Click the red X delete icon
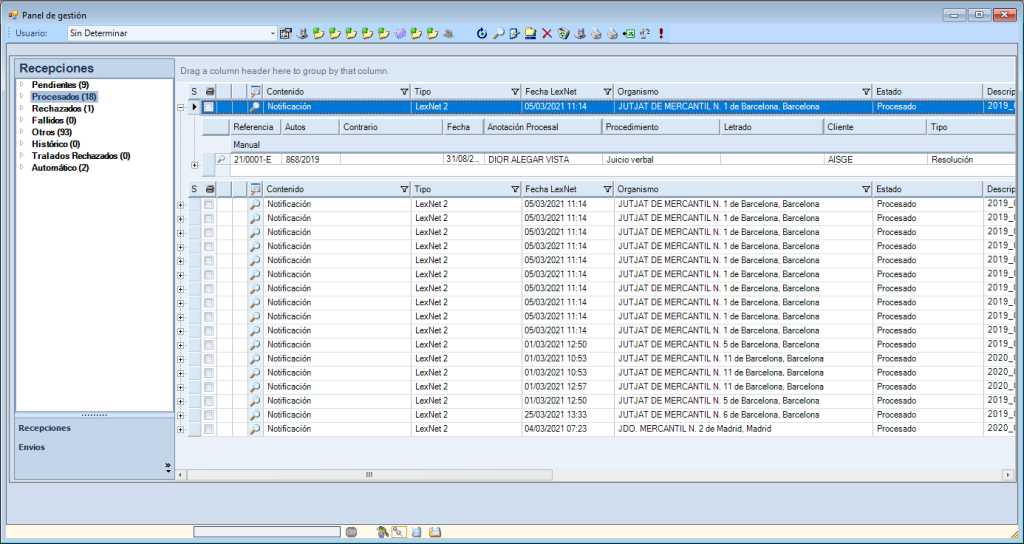Screen dimensions: 1024x544 pos(547,33)
